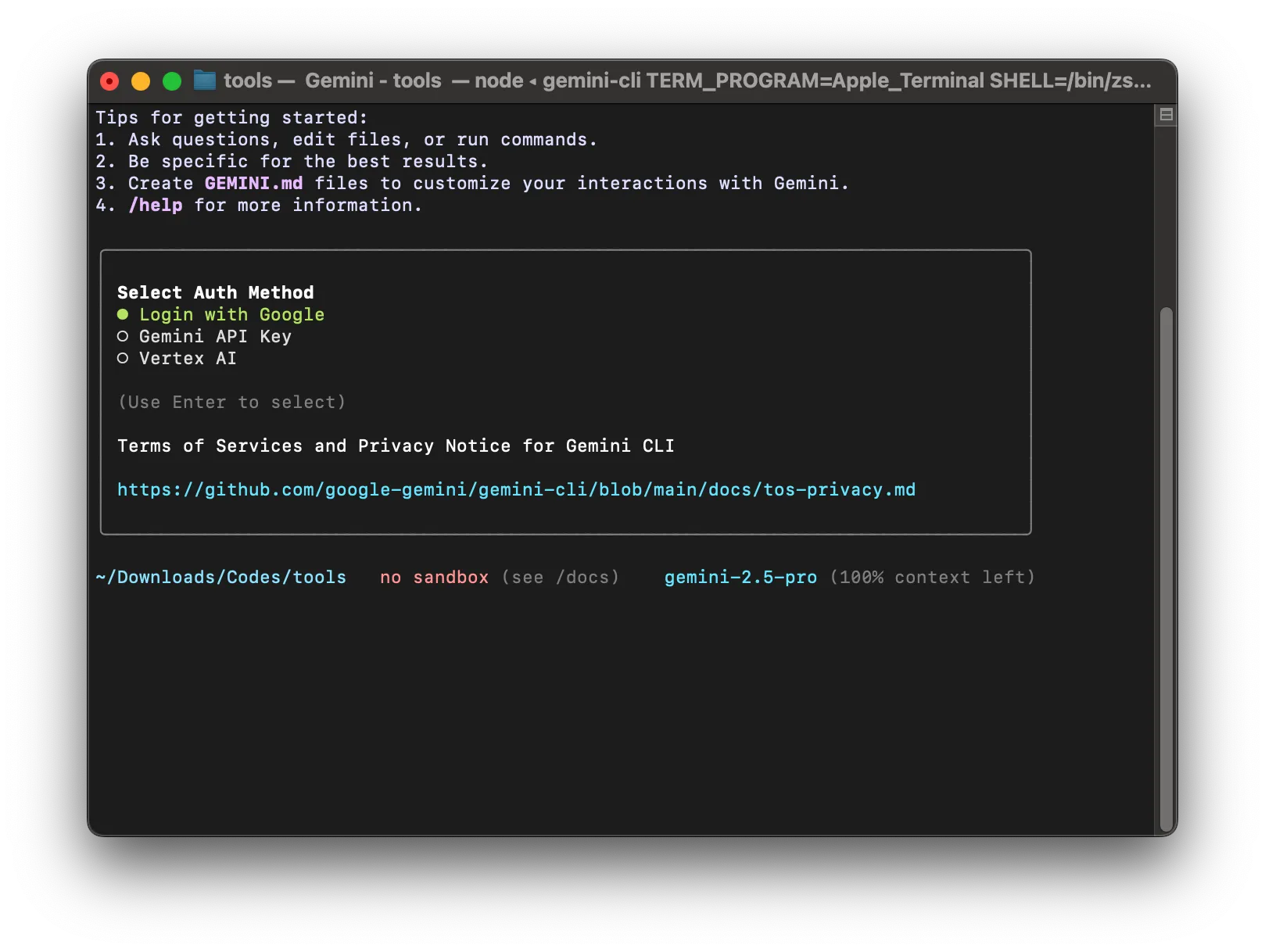Viewport: 1265px width, 952px height.
Task: Select the Login with Google auth option
Action: pos(231,314)
